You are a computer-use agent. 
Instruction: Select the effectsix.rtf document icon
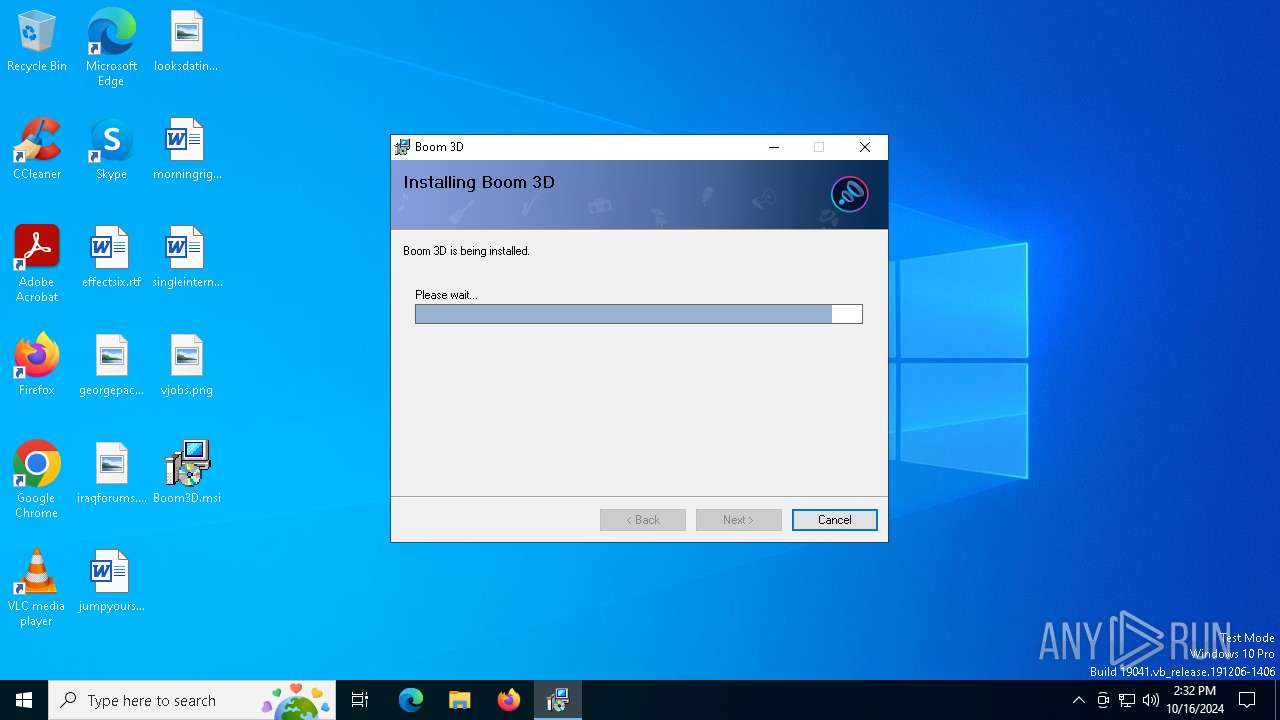(x=111, y=258)
